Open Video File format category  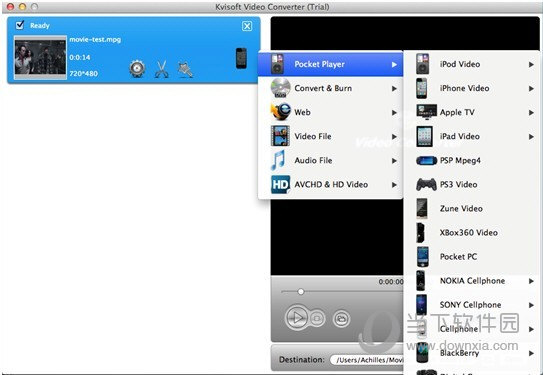coord(331,136)
